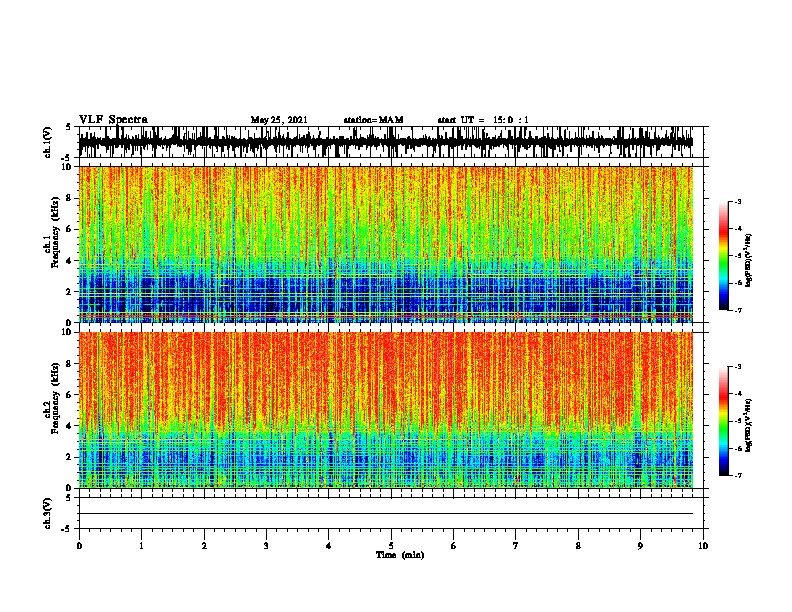The image size is (792, 612).
Task: Select the "start UT = 15:0 :1" text
Action: tap(483, 120)
